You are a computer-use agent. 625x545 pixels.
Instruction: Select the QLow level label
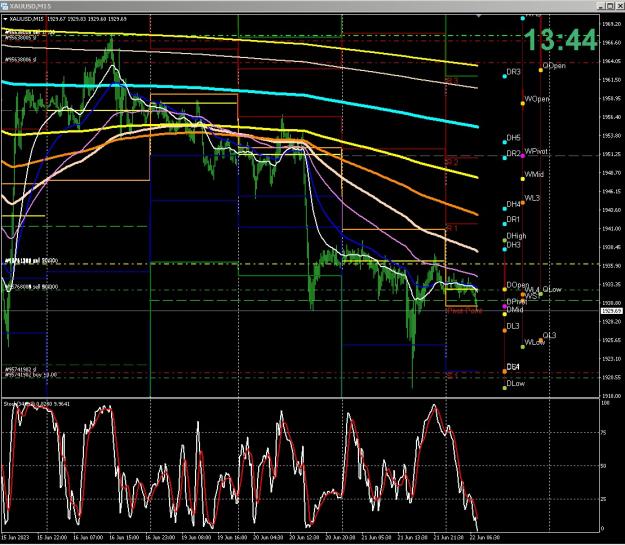552,289
